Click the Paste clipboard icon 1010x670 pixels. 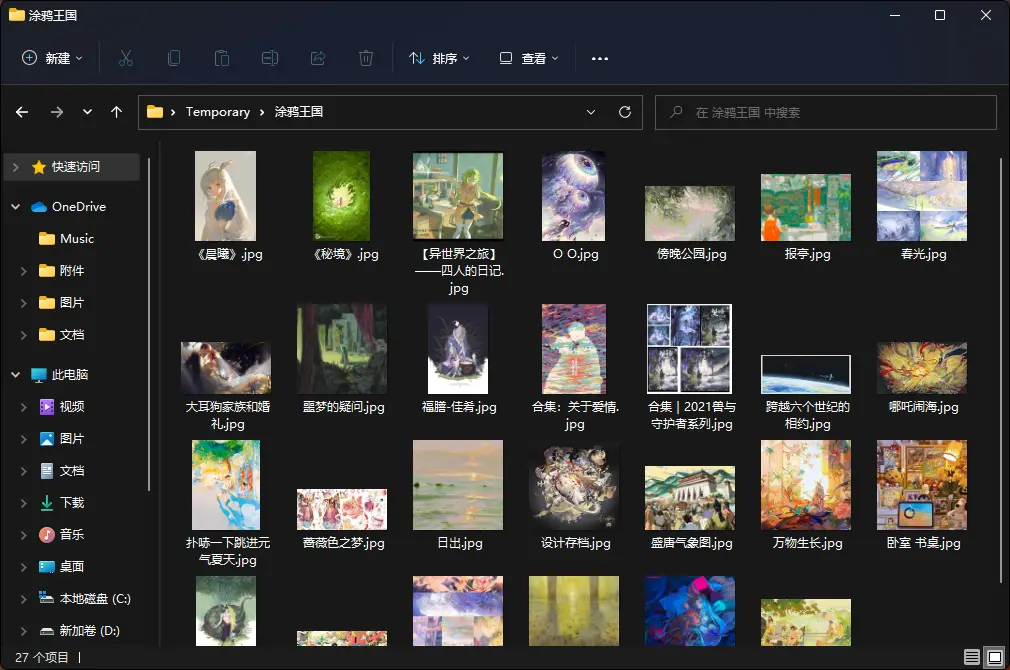tap(222, 59)
